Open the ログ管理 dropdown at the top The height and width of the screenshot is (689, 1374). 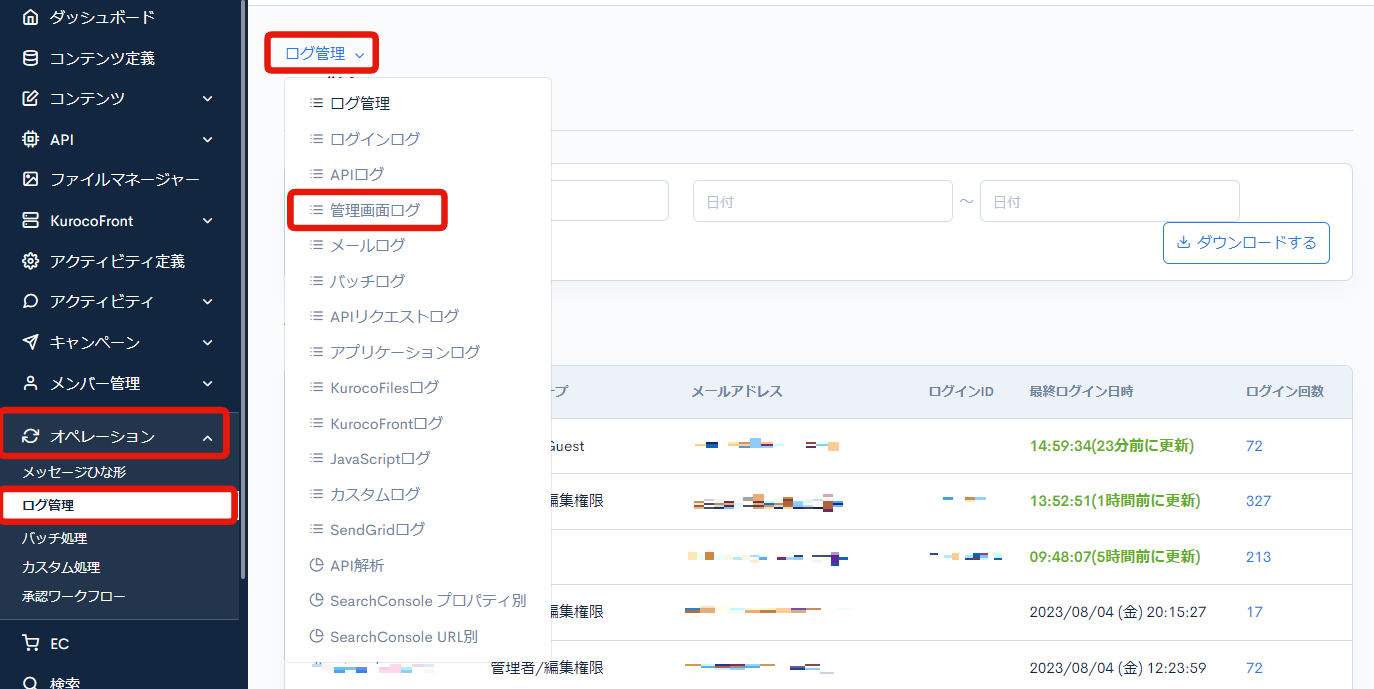pyautogui.click(x=322, y=52)
